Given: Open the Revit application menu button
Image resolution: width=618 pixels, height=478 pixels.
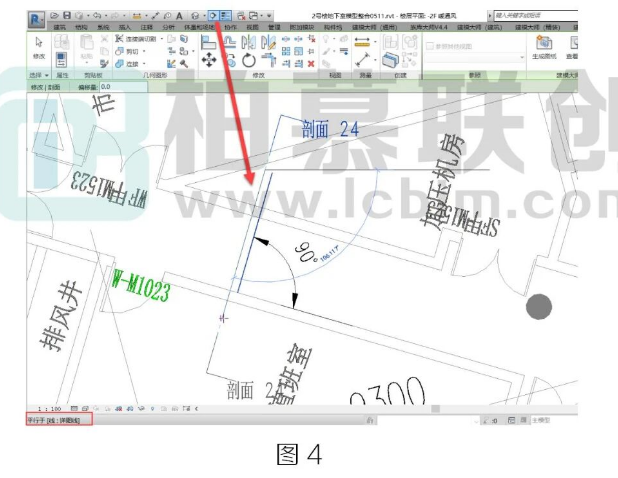Looking at the screenshot, I should coord(36,19).
